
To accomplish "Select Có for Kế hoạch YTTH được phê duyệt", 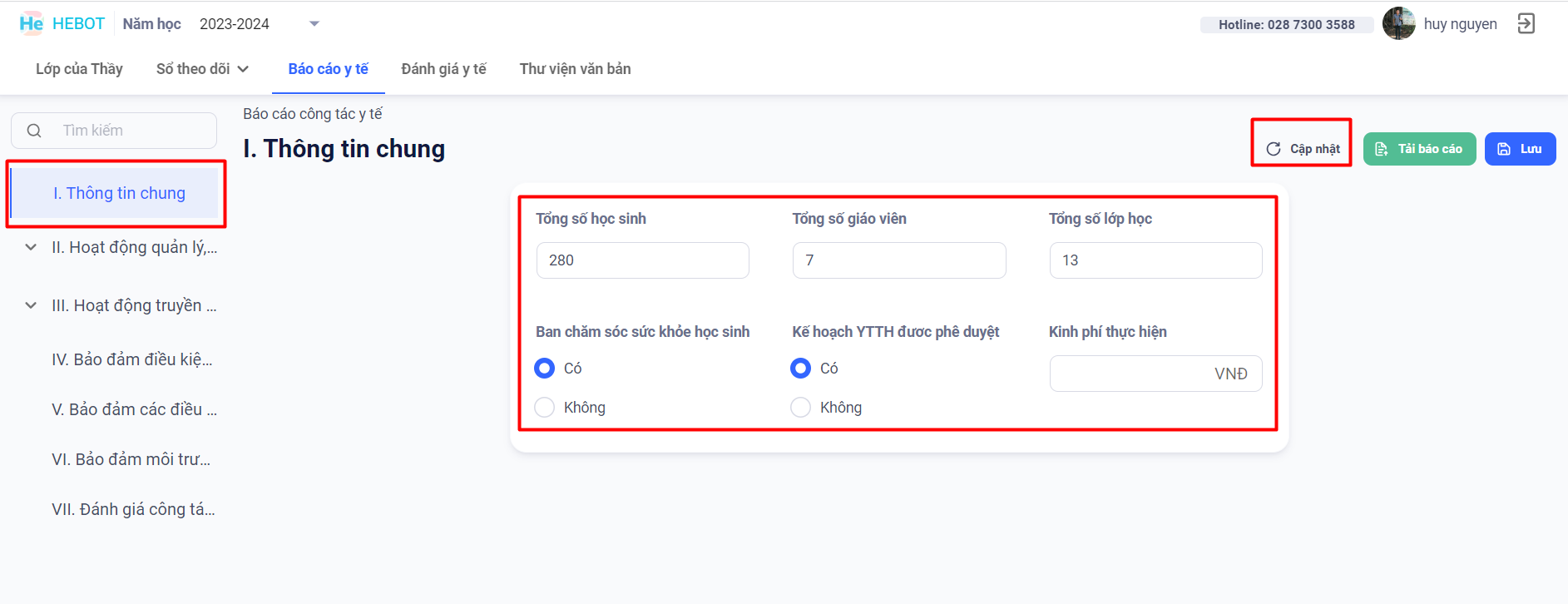I will click(800, 368).
